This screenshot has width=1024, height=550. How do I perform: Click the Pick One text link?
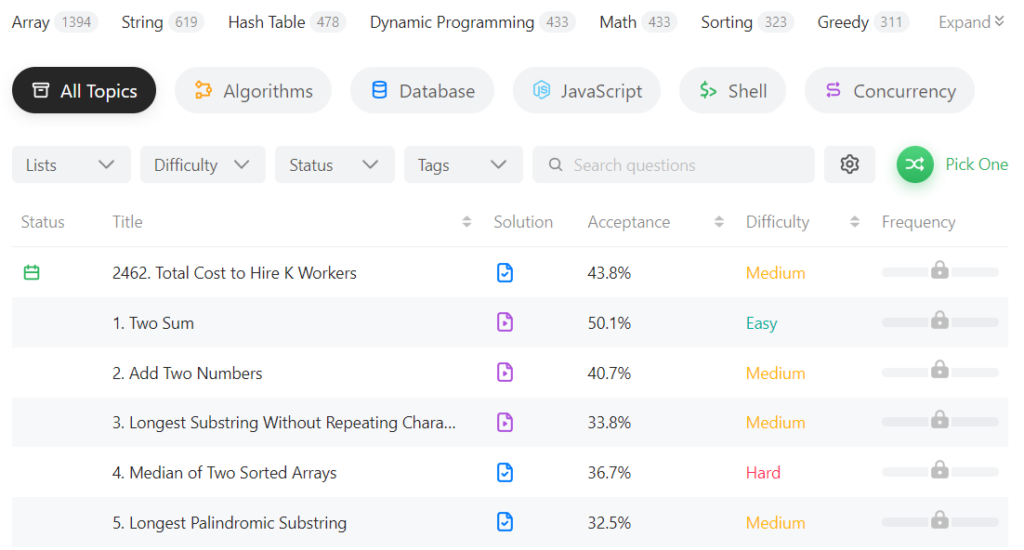[x=976, y=165]
